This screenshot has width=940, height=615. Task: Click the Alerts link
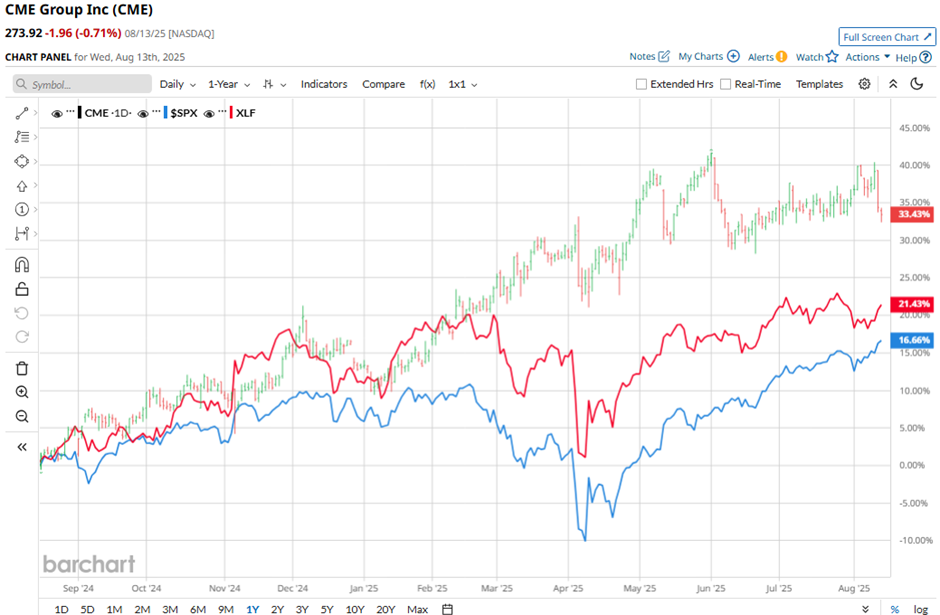(x=760, y=57)
